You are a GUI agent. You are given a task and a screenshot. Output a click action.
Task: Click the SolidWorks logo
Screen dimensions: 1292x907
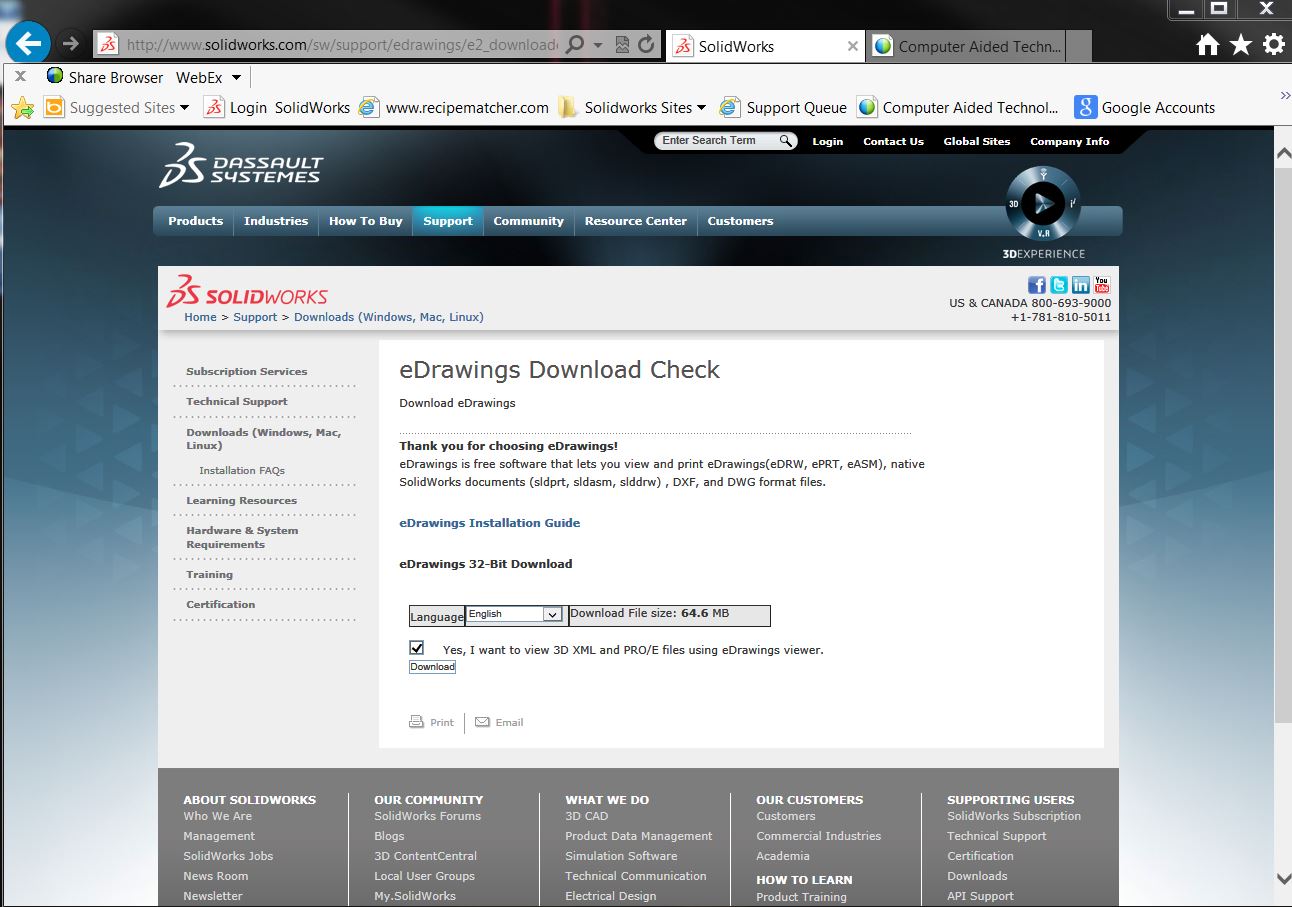pyautogui.click(x=247, y=291)
